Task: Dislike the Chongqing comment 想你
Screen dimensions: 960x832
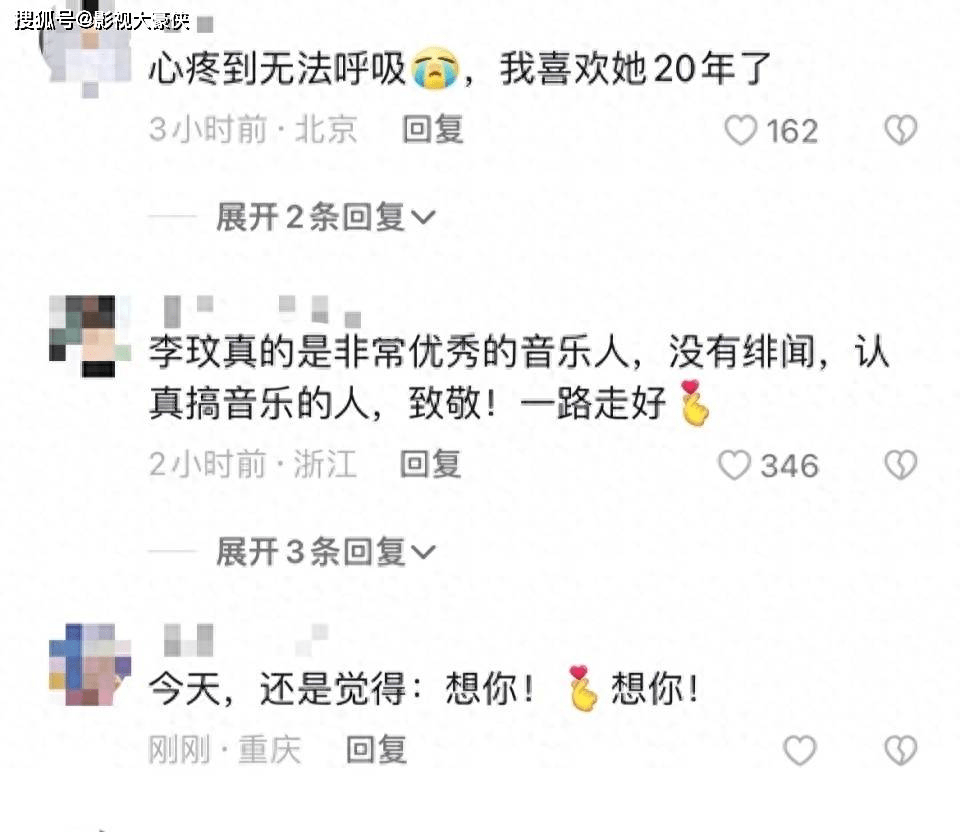Action: [901, 751]
